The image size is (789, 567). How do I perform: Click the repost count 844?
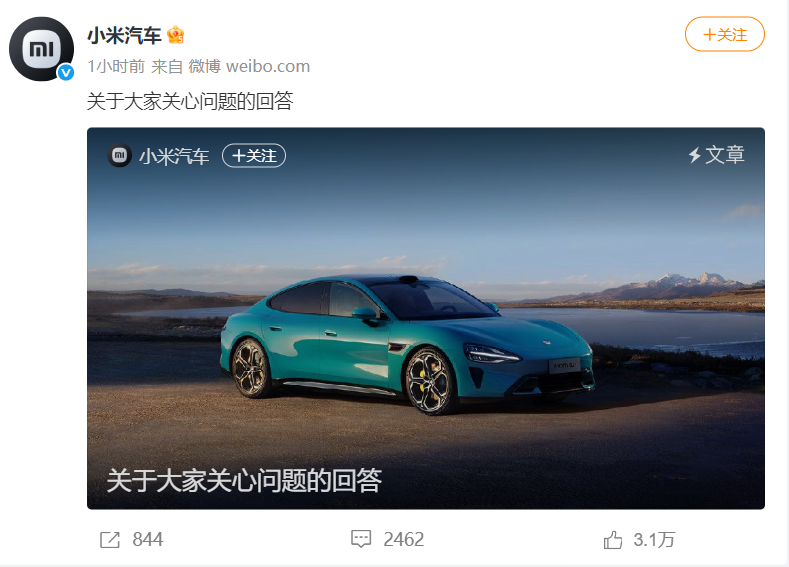[147, 540]
